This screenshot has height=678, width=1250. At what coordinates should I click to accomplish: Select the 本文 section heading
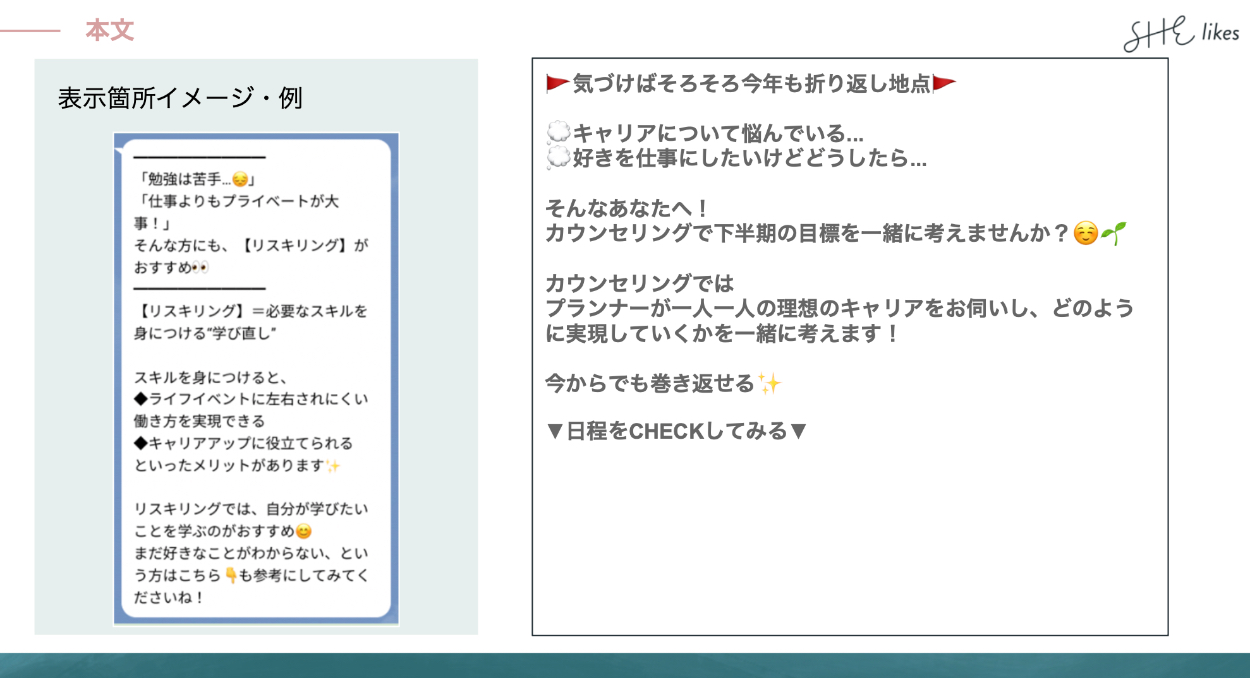(109, 31)
